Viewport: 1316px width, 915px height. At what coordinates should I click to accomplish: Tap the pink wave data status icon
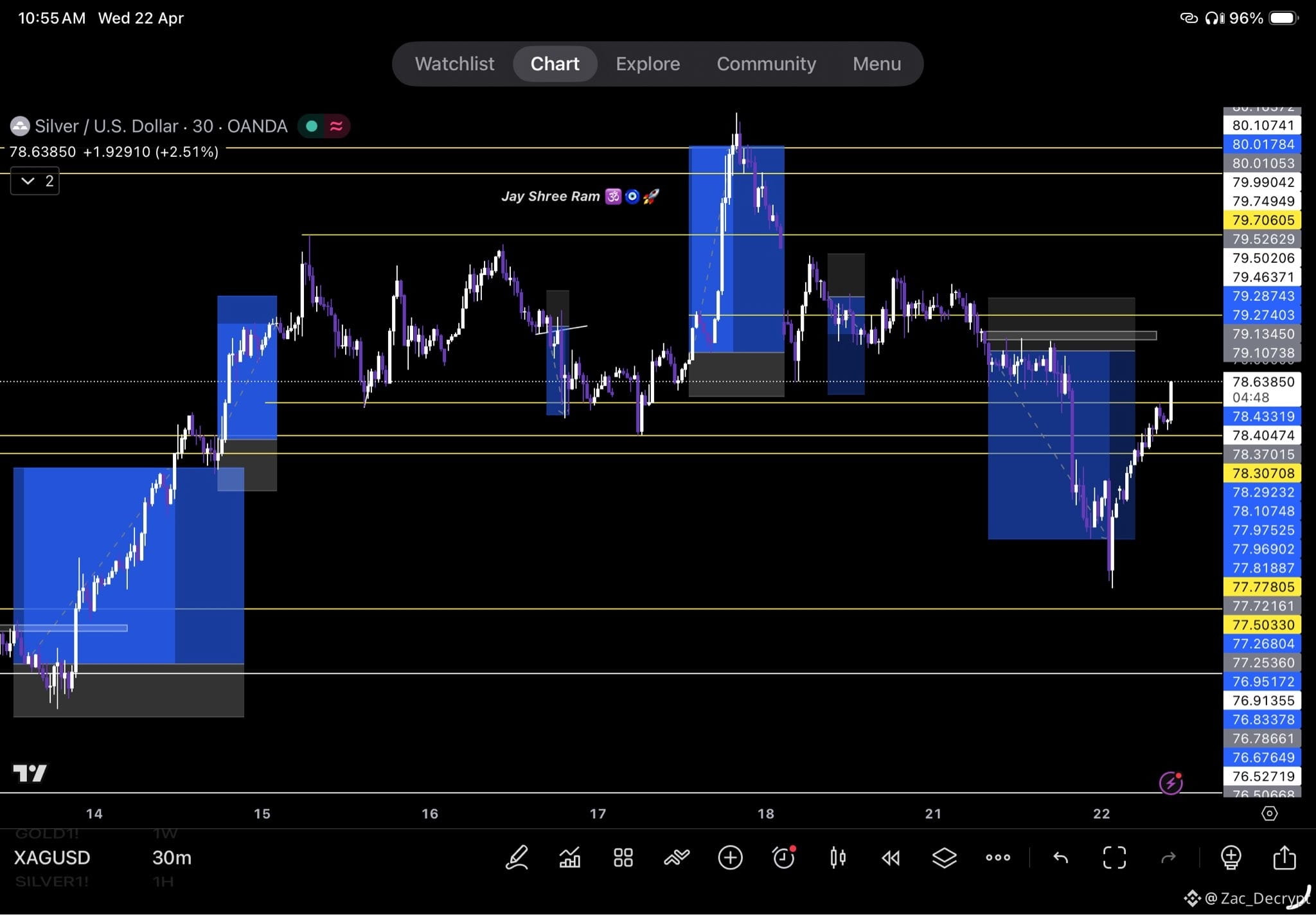[x=336, y=126]
